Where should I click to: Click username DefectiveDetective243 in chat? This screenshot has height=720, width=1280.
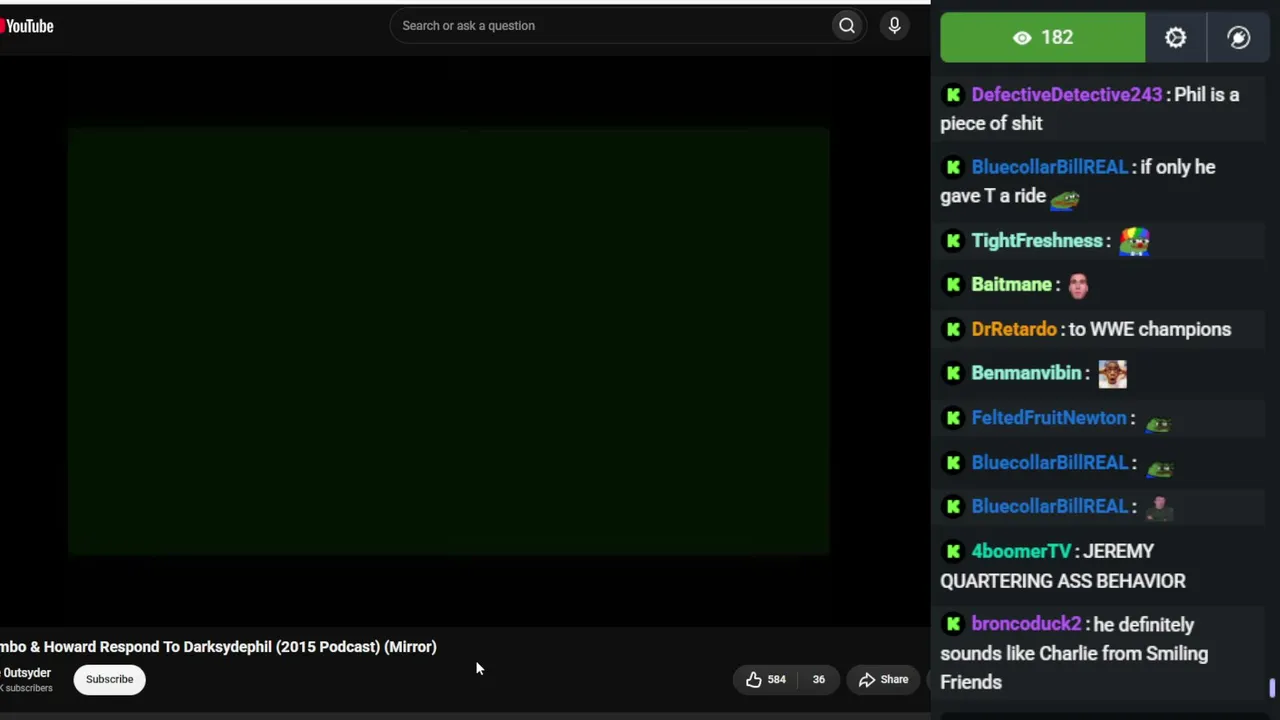[1066, 95]
